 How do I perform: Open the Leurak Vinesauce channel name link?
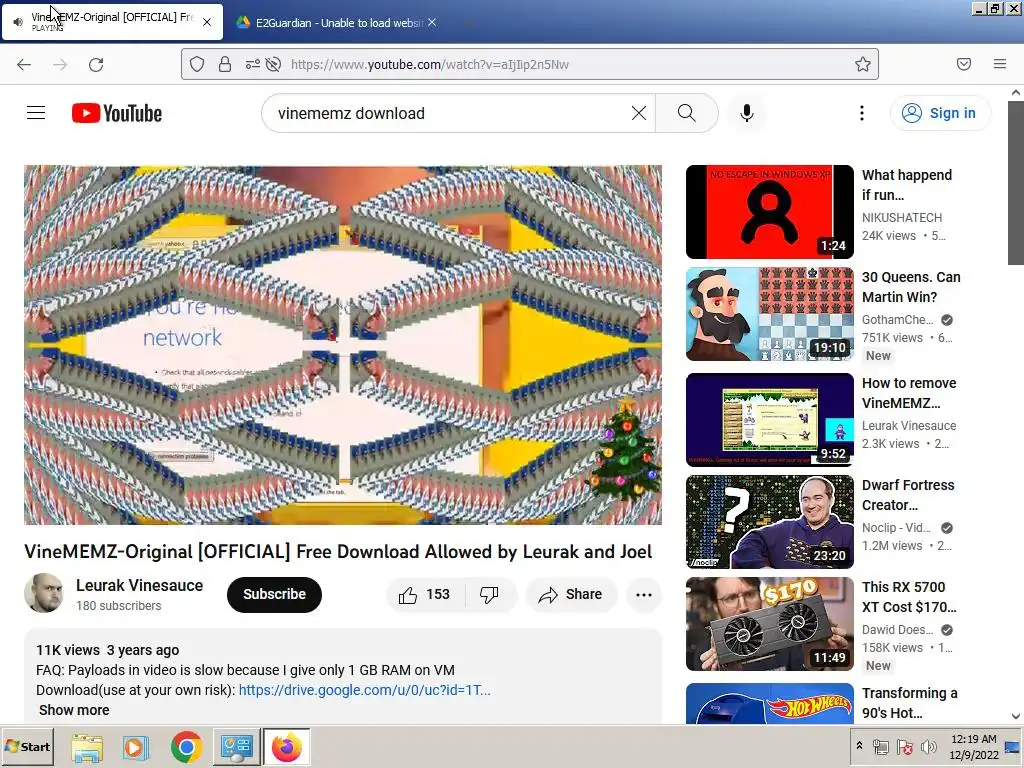[x=139, y=585]
